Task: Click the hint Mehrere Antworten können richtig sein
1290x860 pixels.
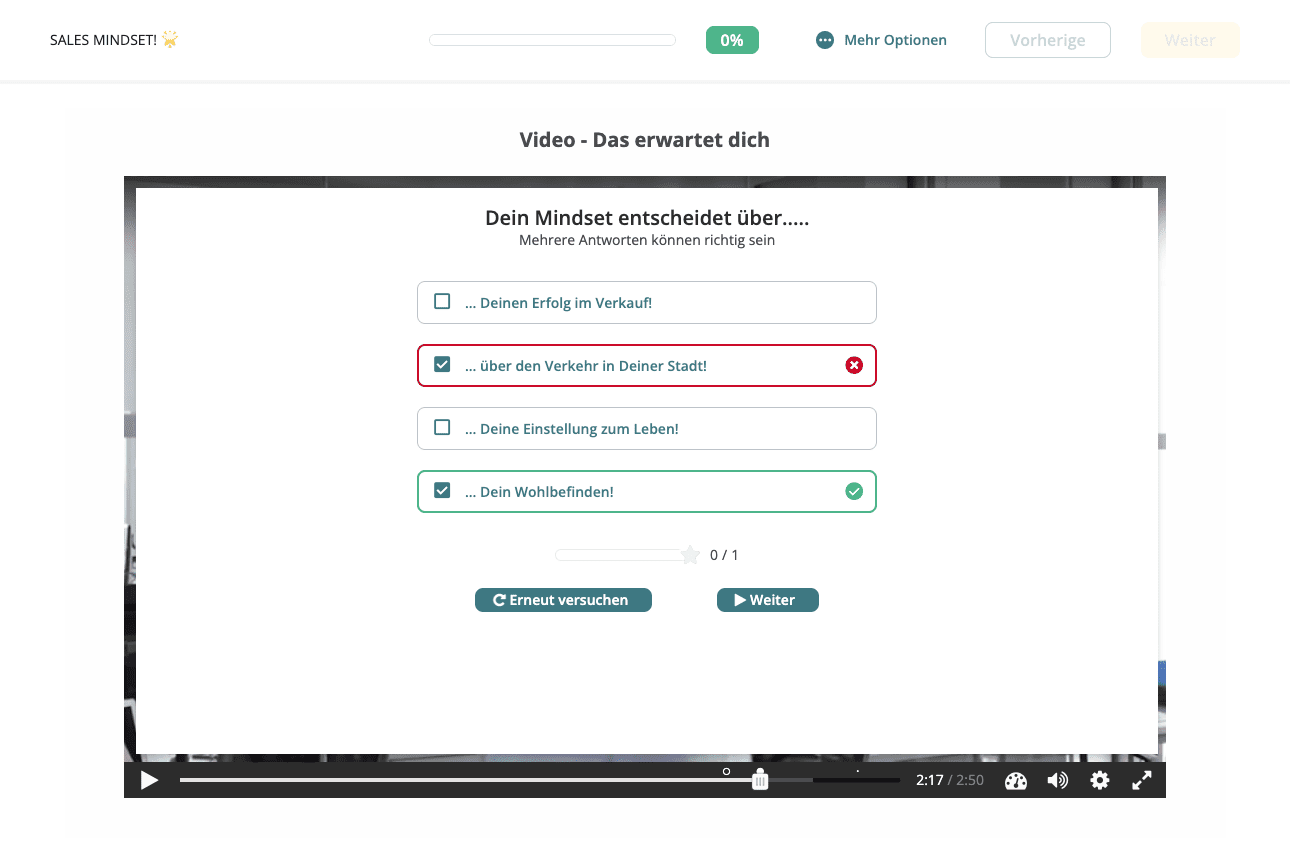Action: [x=647, y=240]
